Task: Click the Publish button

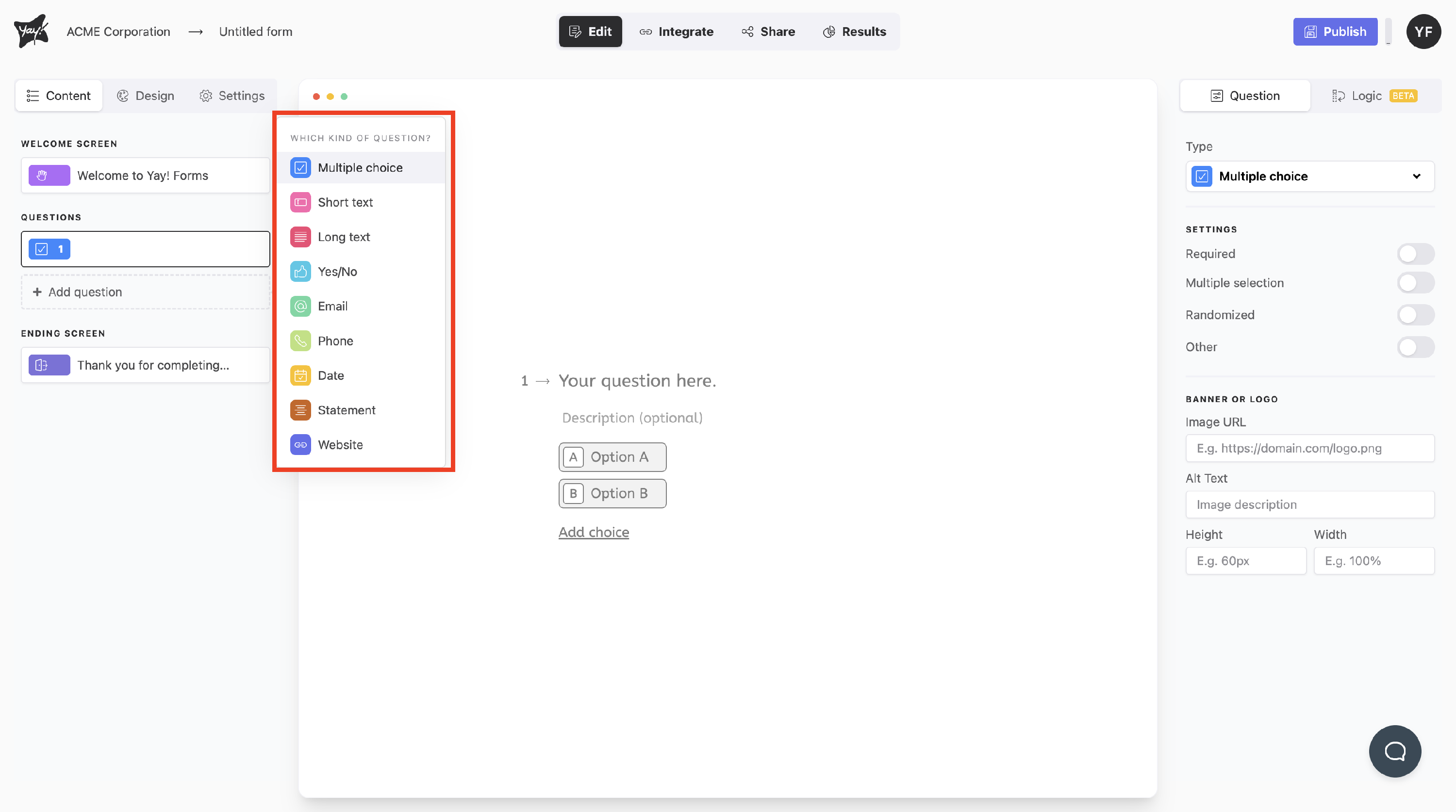Action: tap(1335, 32)
